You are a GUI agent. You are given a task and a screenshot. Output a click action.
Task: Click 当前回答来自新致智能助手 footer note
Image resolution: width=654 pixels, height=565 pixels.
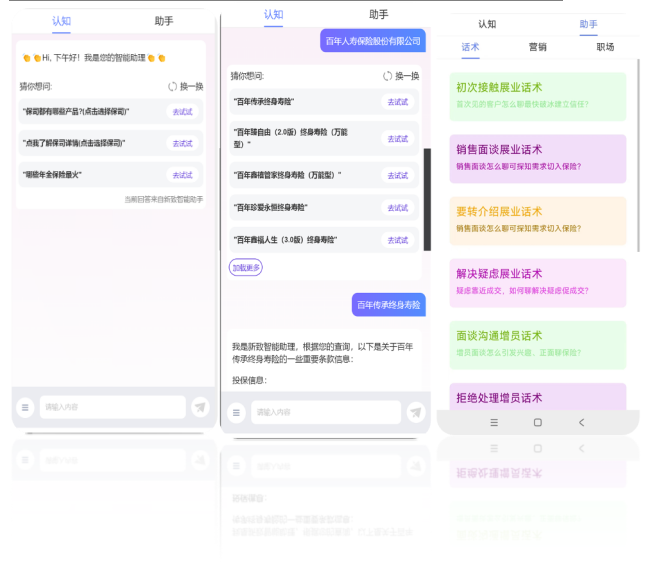pos(164,199)
